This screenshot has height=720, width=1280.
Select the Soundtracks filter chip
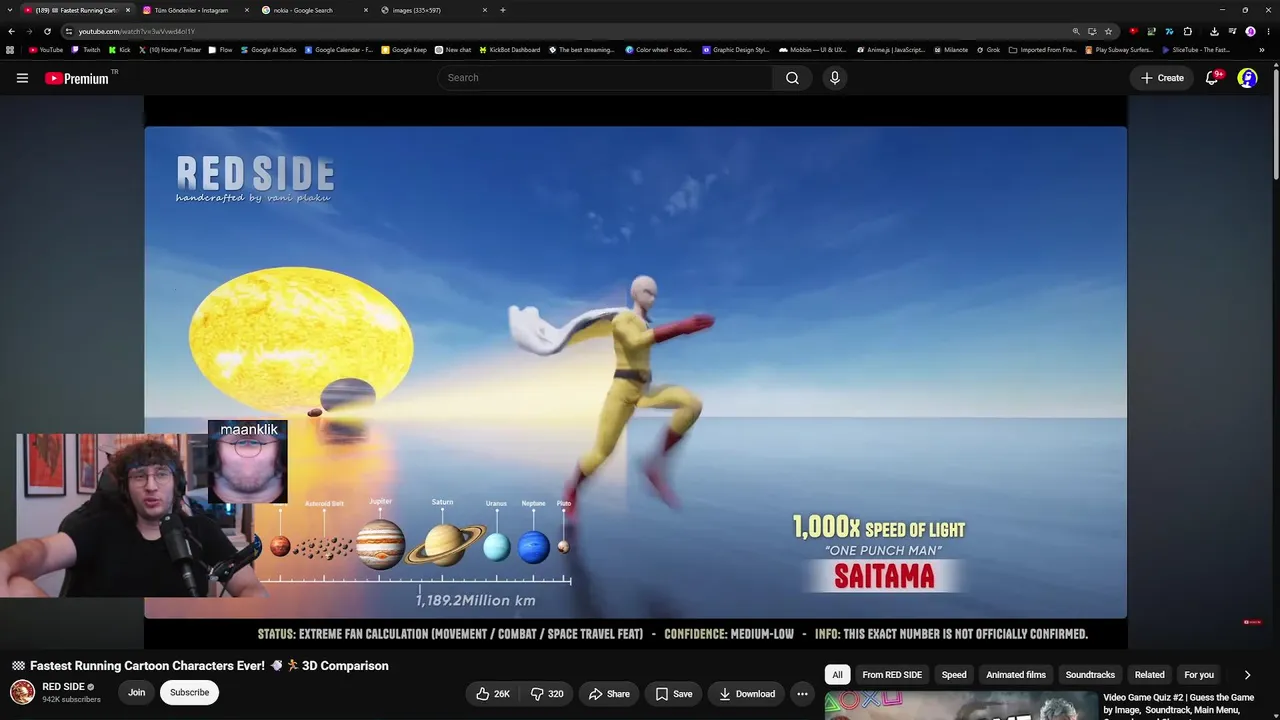point(1090,675)
